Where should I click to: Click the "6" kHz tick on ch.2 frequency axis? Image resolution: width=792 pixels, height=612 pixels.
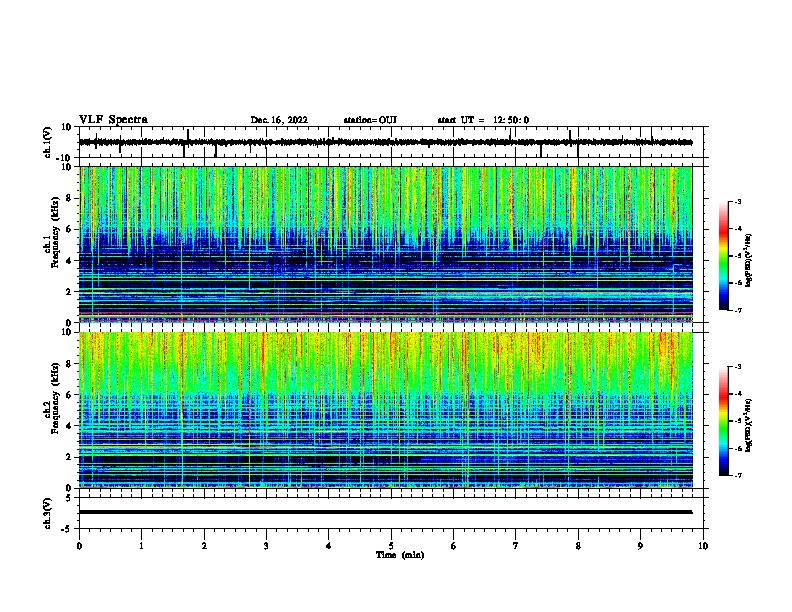(70, 395)
